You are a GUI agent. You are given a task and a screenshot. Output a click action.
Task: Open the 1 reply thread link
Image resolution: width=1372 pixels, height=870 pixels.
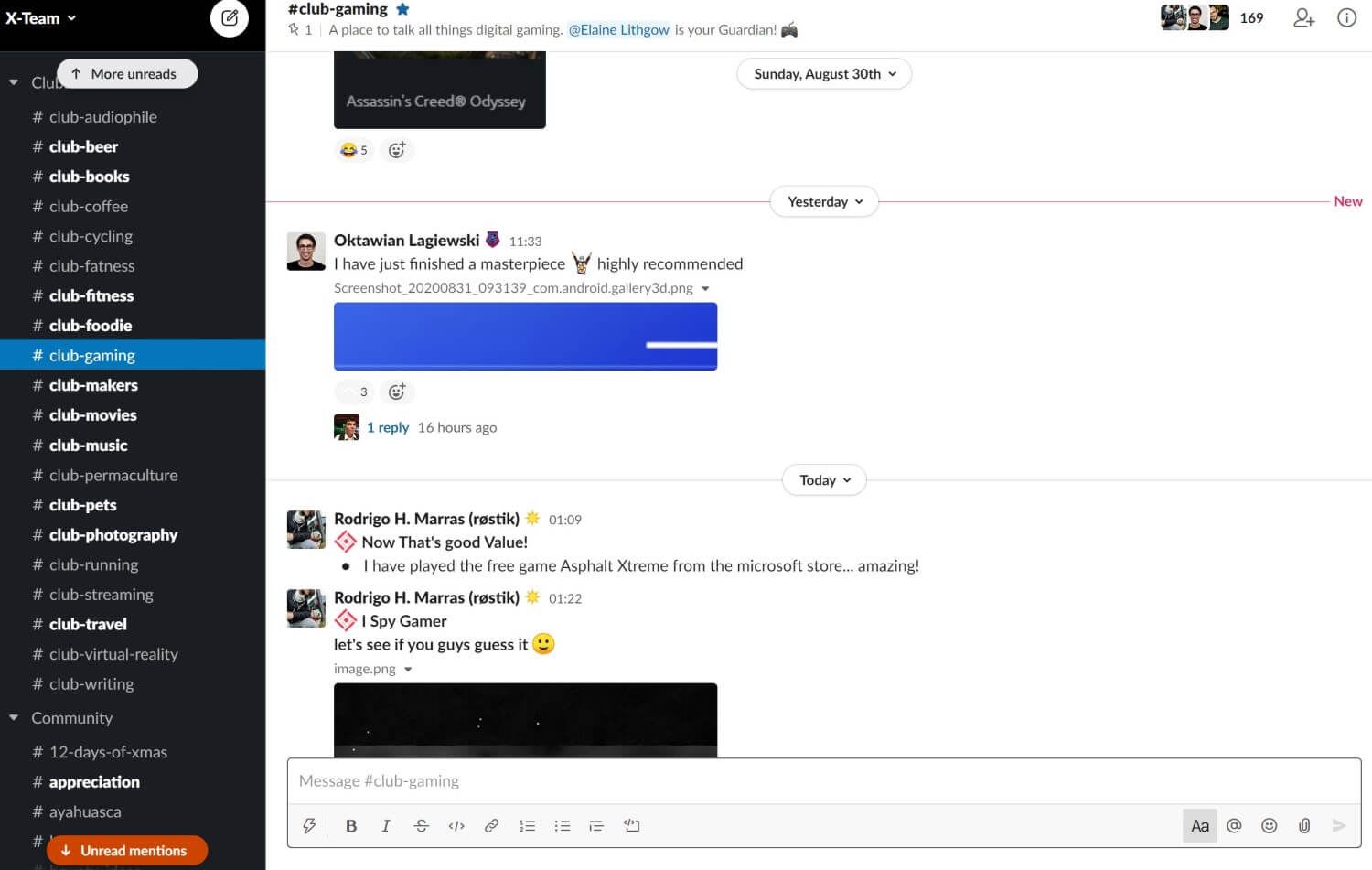pos(388,427)
